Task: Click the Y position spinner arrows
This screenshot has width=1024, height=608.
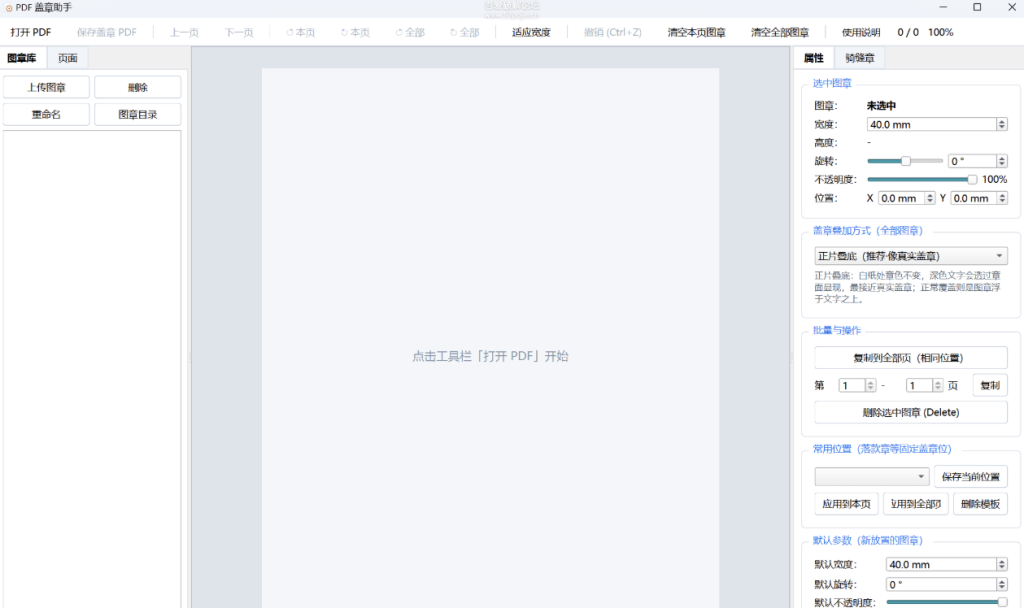Action: [1002, 198]
